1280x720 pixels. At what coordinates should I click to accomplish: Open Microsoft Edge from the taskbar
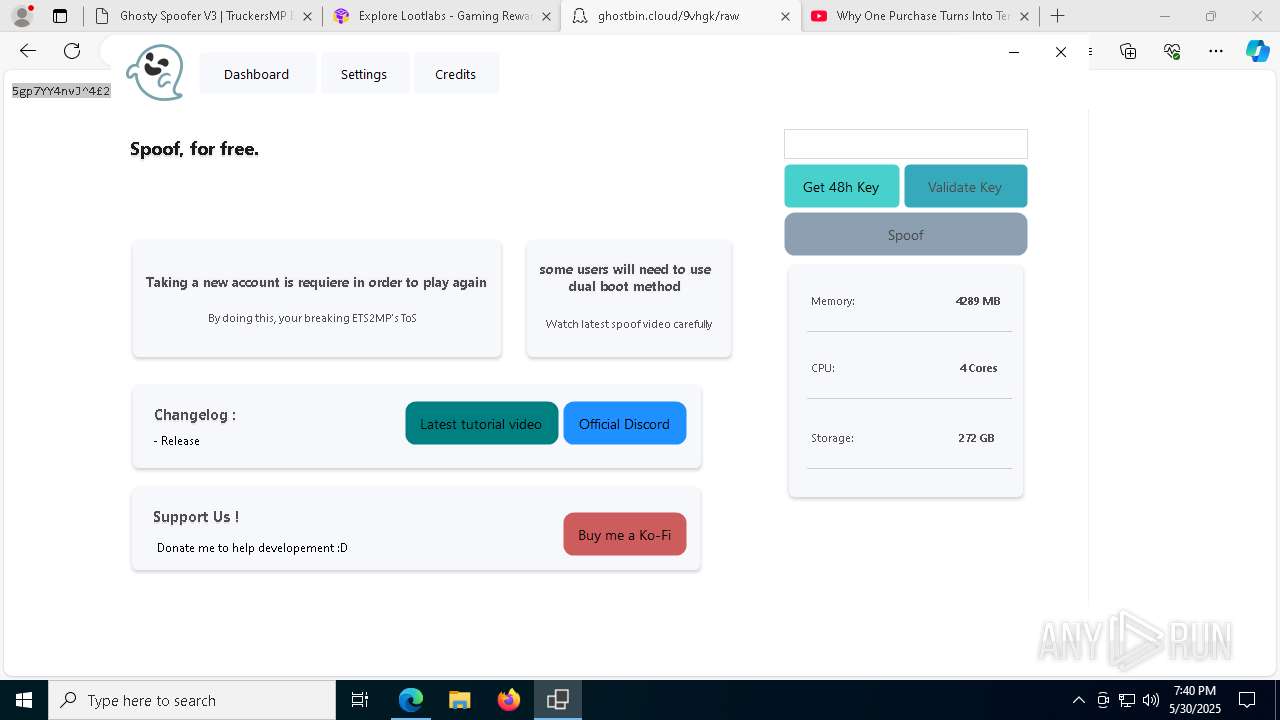coord(411,700)
